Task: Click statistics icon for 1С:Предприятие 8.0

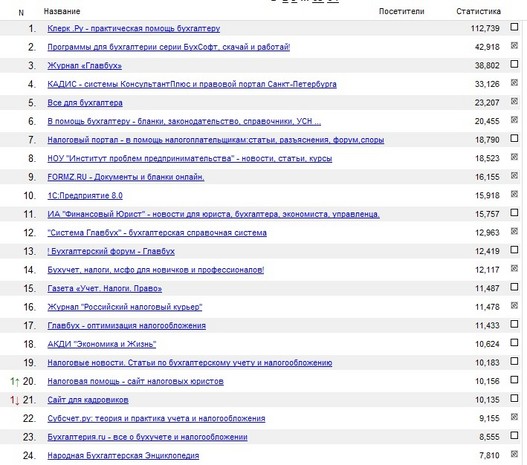Action: tap(514, 194)
